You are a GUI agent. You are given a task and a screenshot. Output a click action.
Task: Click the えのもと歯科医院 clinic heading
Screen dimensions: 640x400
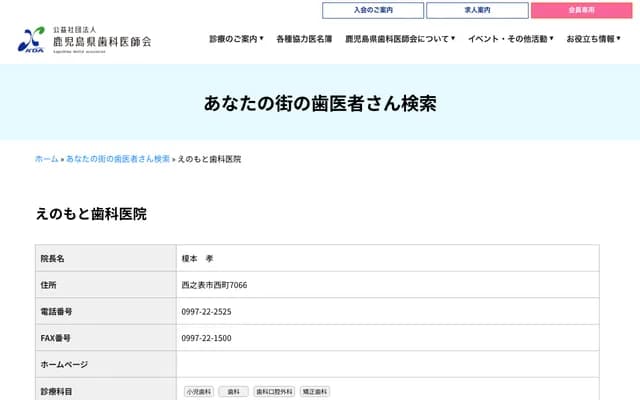point(91,213)
